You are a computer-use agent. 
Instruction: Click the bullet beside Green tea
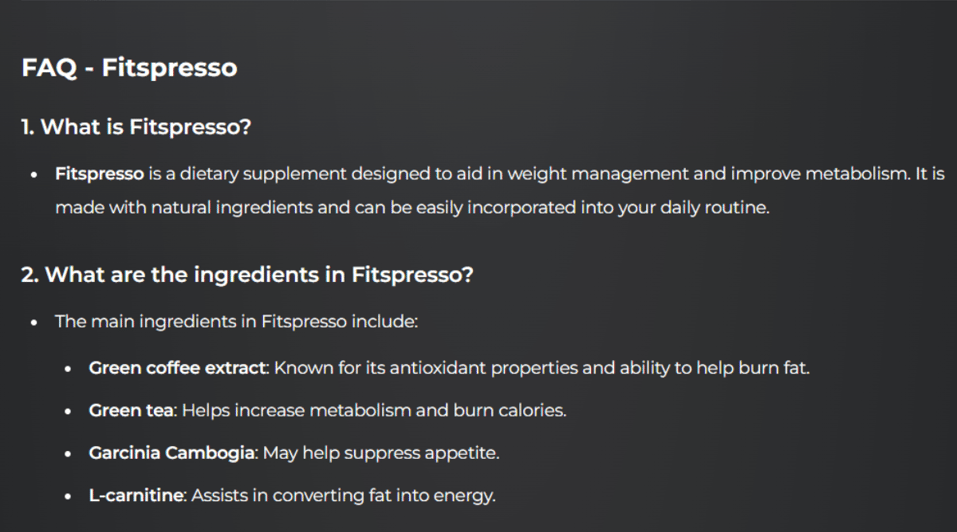[x=68, y=411]
